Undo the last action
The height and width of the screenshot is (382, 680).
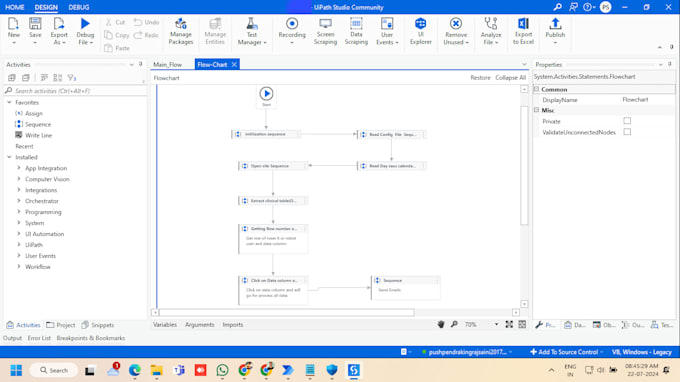point(146,22)
